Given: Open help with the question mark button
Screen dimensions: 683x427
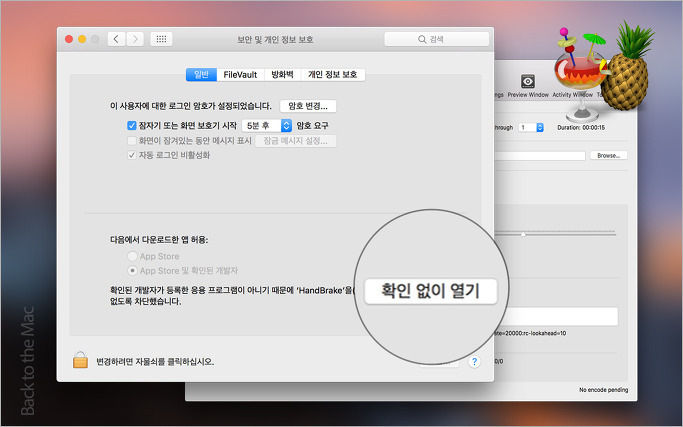Looking at the screenshot, I should tap(474, 362).
